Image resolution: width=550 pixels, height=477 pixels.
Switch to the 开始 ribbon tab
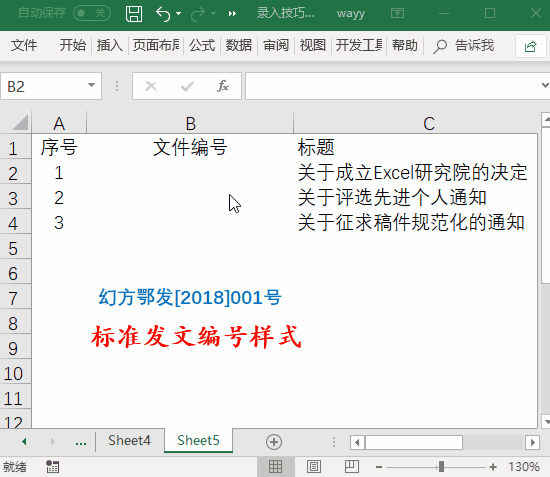point(73,45)
